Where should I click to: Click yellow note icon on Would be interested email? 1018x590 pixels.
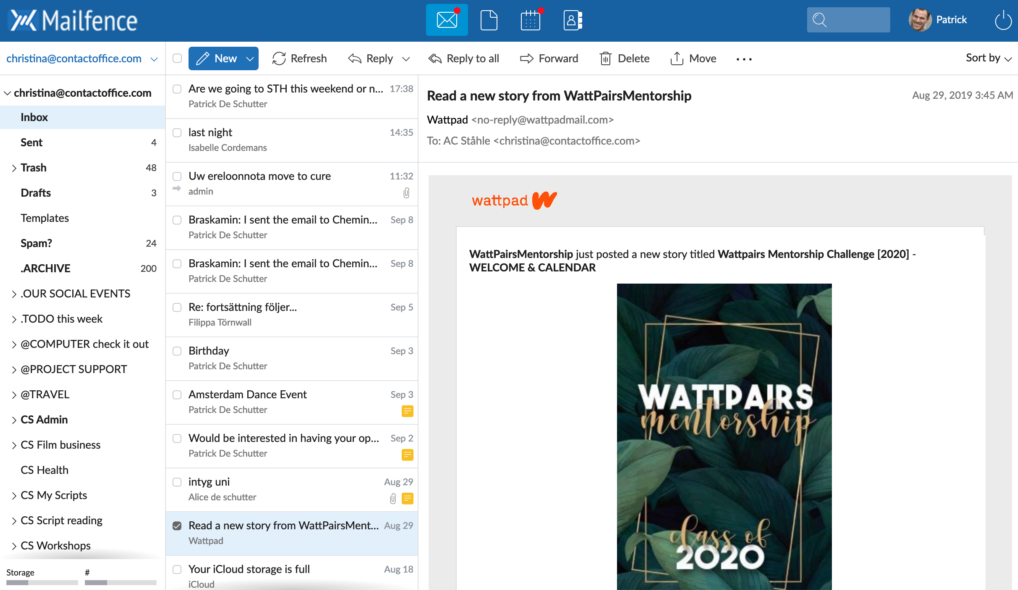407,454
